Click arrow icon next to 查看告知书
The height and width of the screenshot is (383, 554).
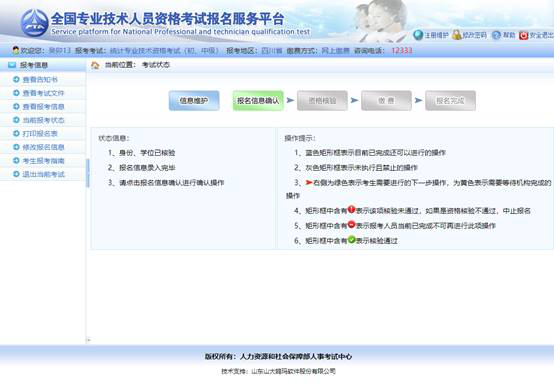coord(16,79)
